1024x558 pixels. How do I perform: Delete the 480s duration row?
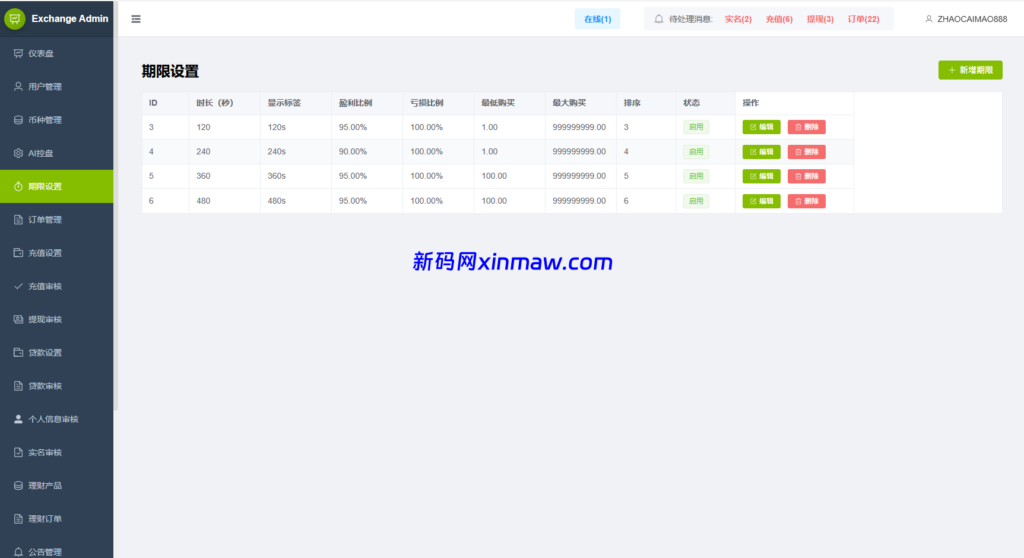(807, 201)
